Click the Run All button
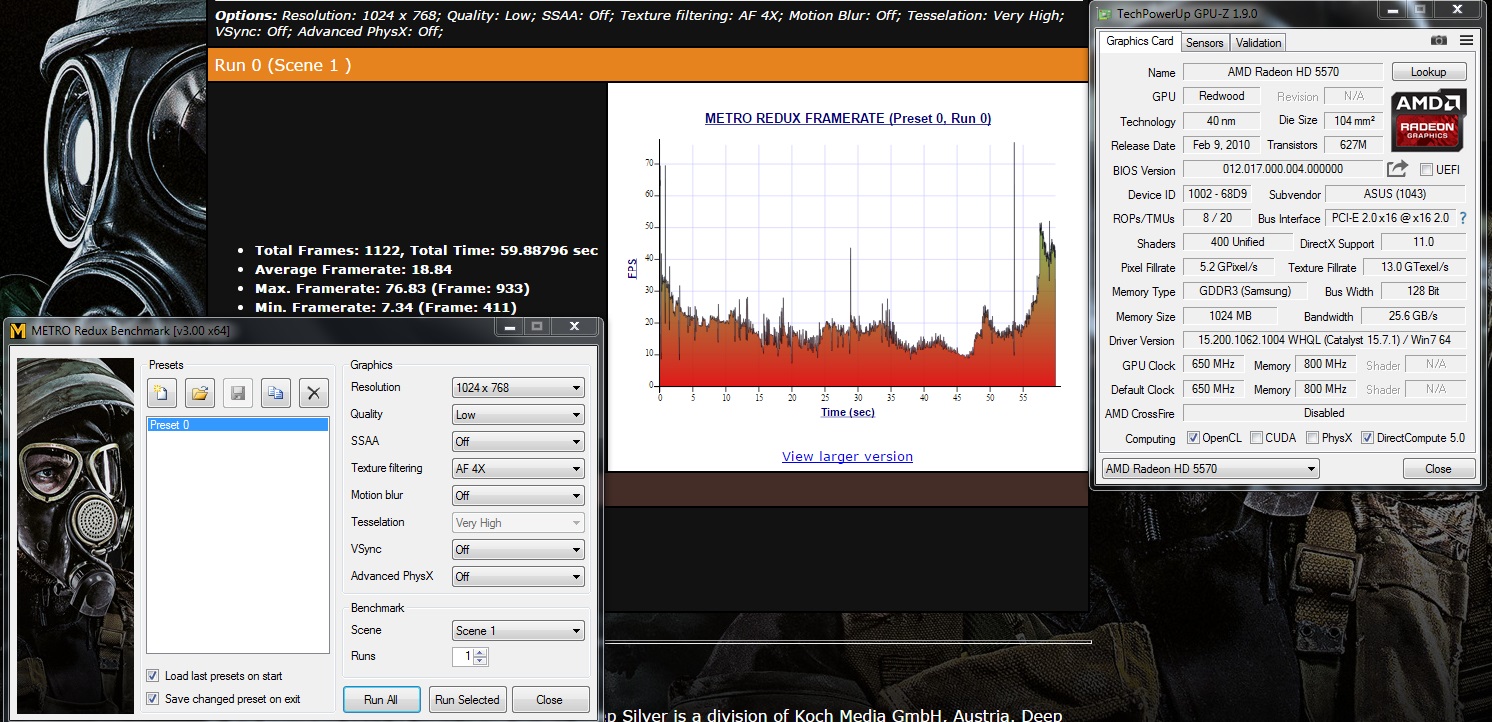Image resolution: width=1492 pixels, height=722 pixels. click(x=383, y=700)
